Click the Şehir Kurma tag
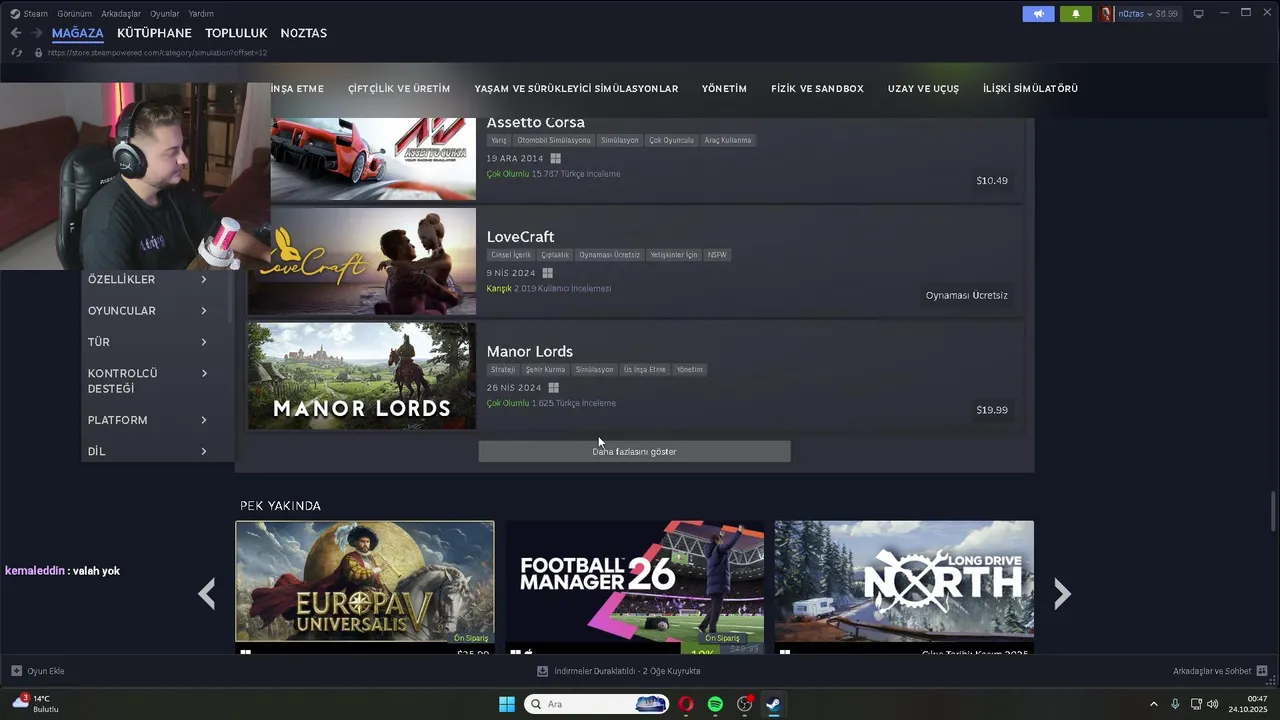Image resolution: width=1280 pixels, height=720 pixels. 546,370
